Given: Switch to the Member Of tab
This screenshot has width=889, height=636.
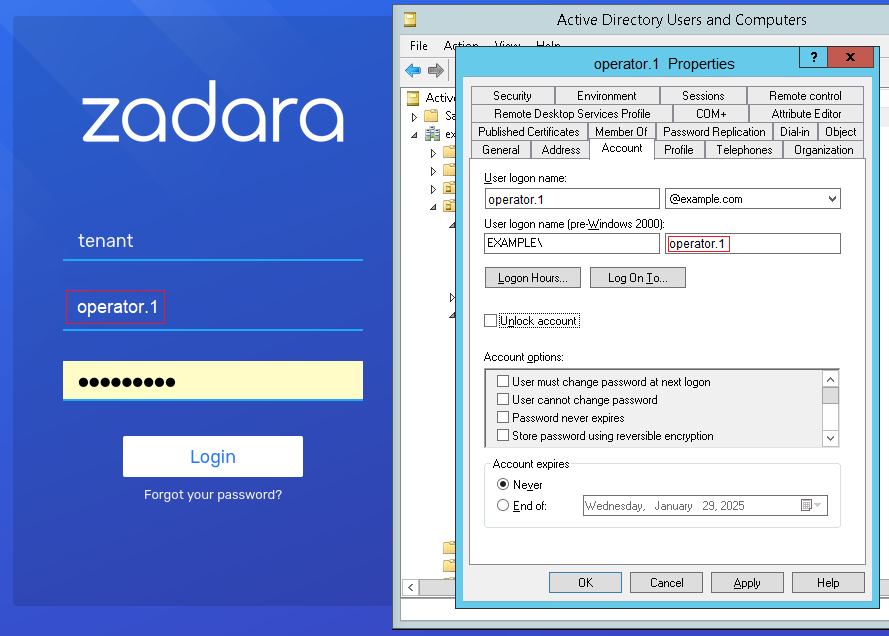Looking at the screenshot, I should click(x=621, y=132).
